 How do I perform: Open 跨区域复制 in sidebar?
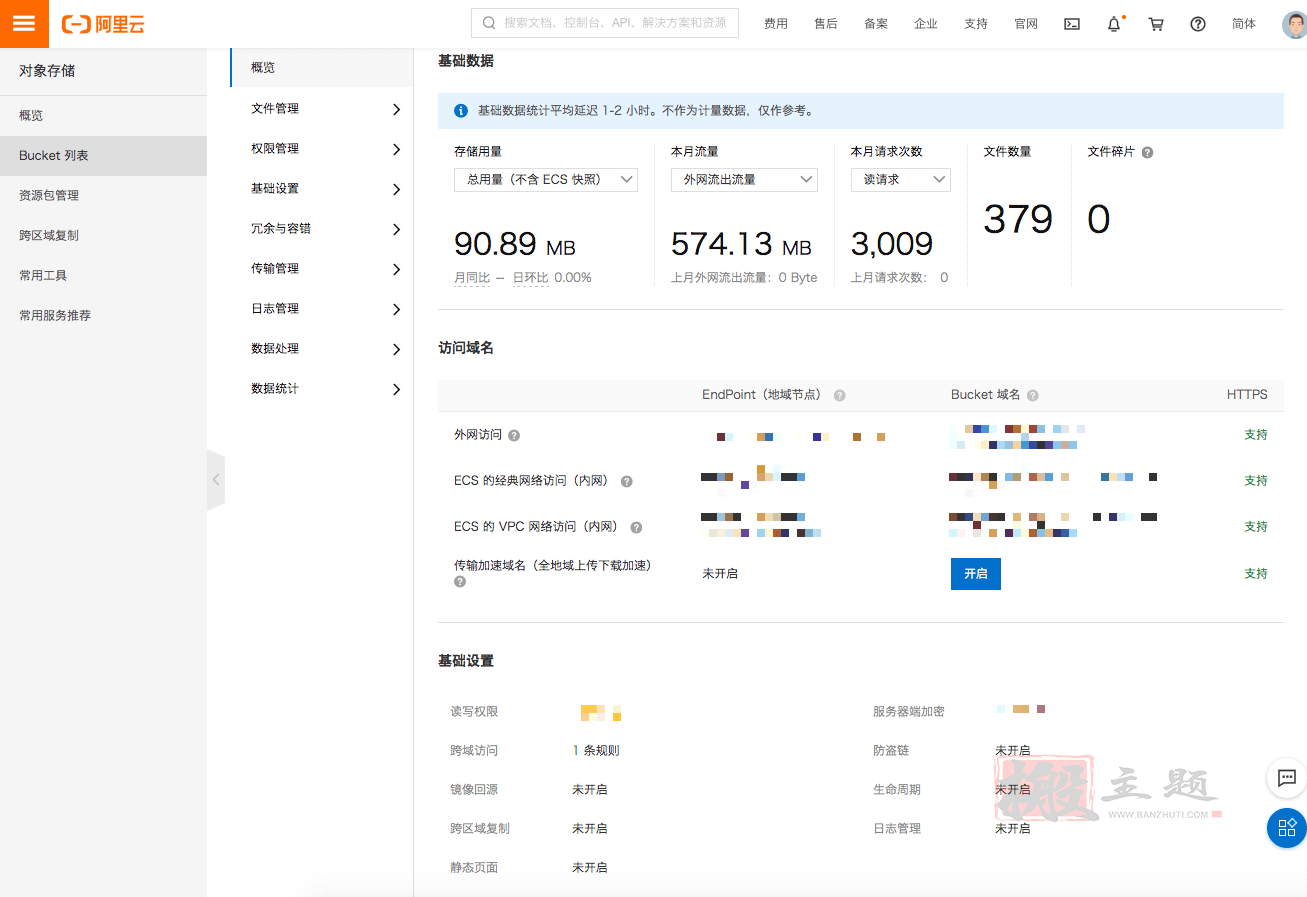(x=103, y=236)
